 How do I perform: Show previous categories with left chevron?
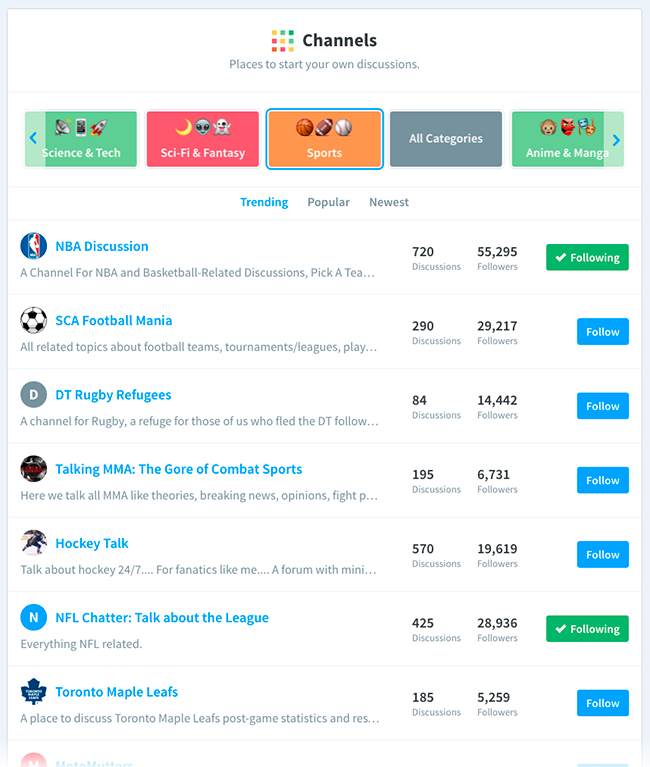coord(33,138)
